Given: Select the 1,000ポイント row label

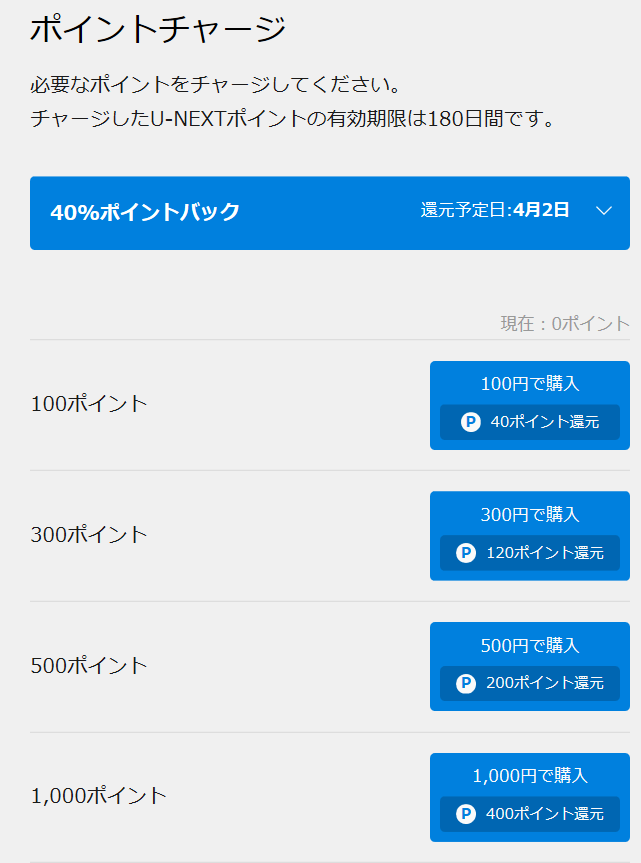Looking at the screenshot, I should 99,797.
